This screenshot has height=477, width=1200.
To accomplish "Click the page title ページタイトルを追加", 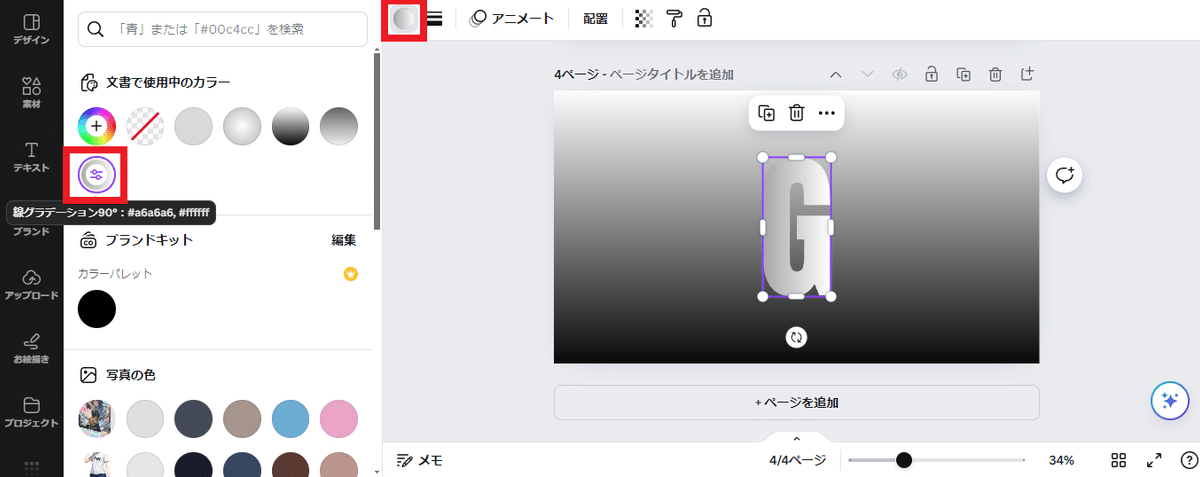I will coord(672,74).
